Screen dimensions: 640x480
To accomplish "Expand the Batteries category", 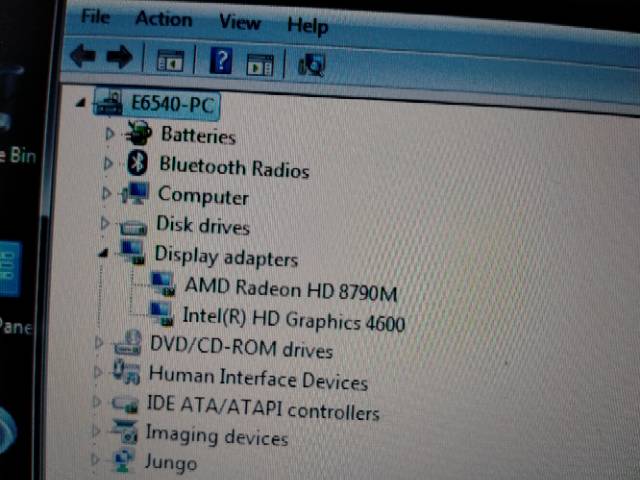I will pos(109,133).
